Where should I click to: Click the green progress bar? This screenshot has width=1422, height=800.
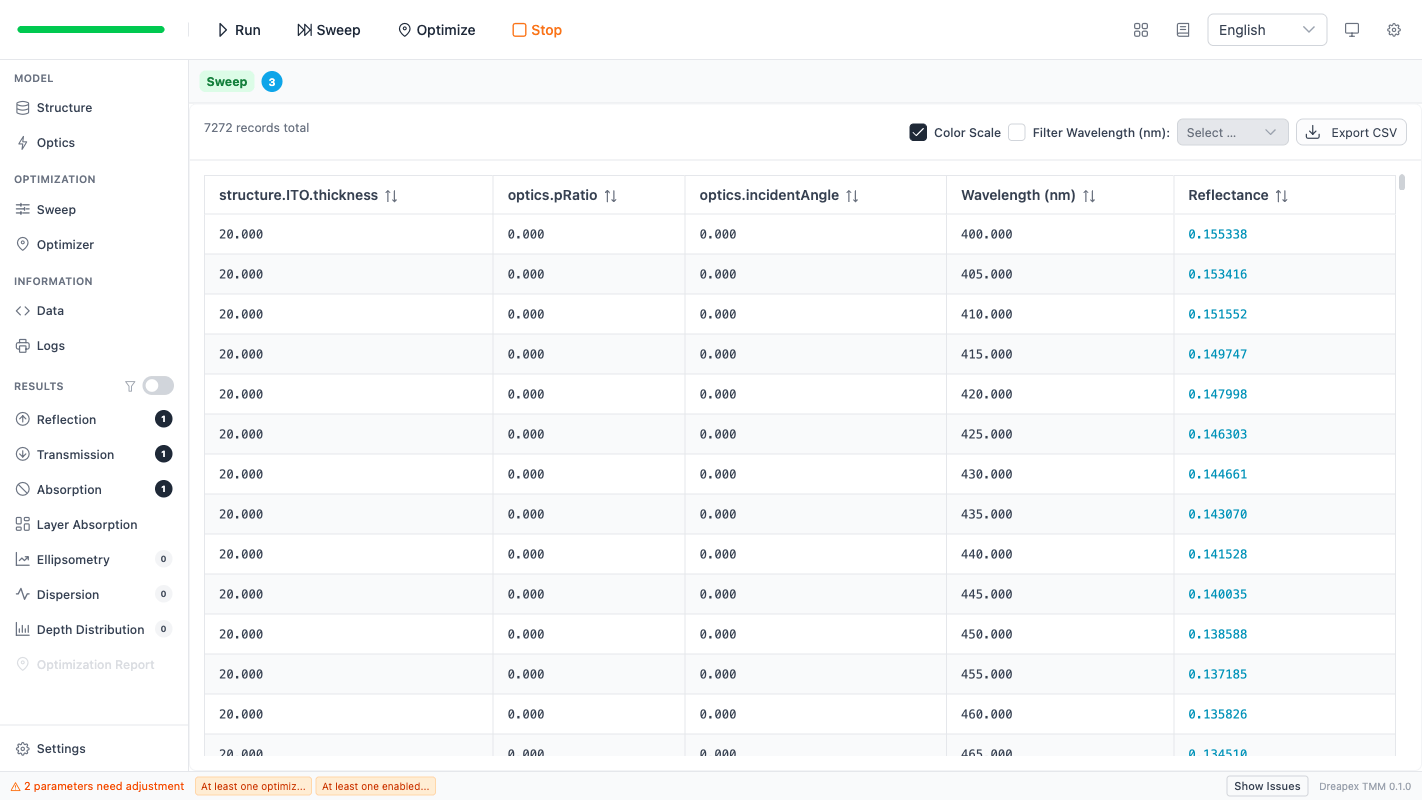91,30
